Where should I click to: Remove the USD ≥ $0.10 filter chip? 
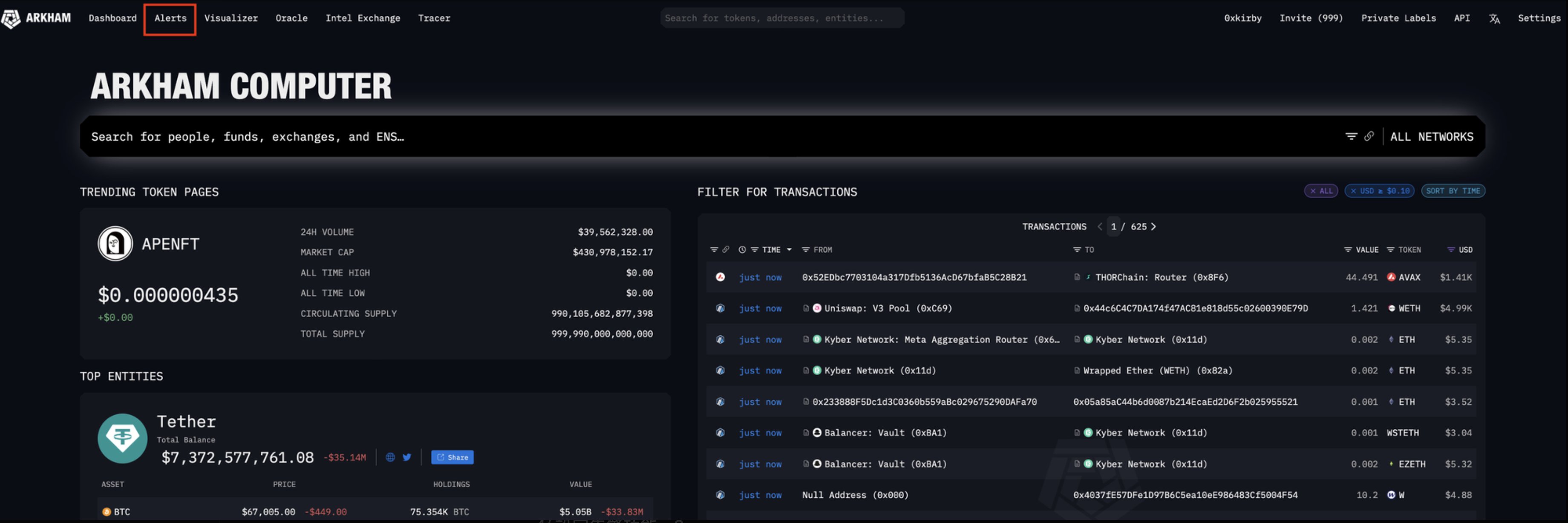[1379, 191]
